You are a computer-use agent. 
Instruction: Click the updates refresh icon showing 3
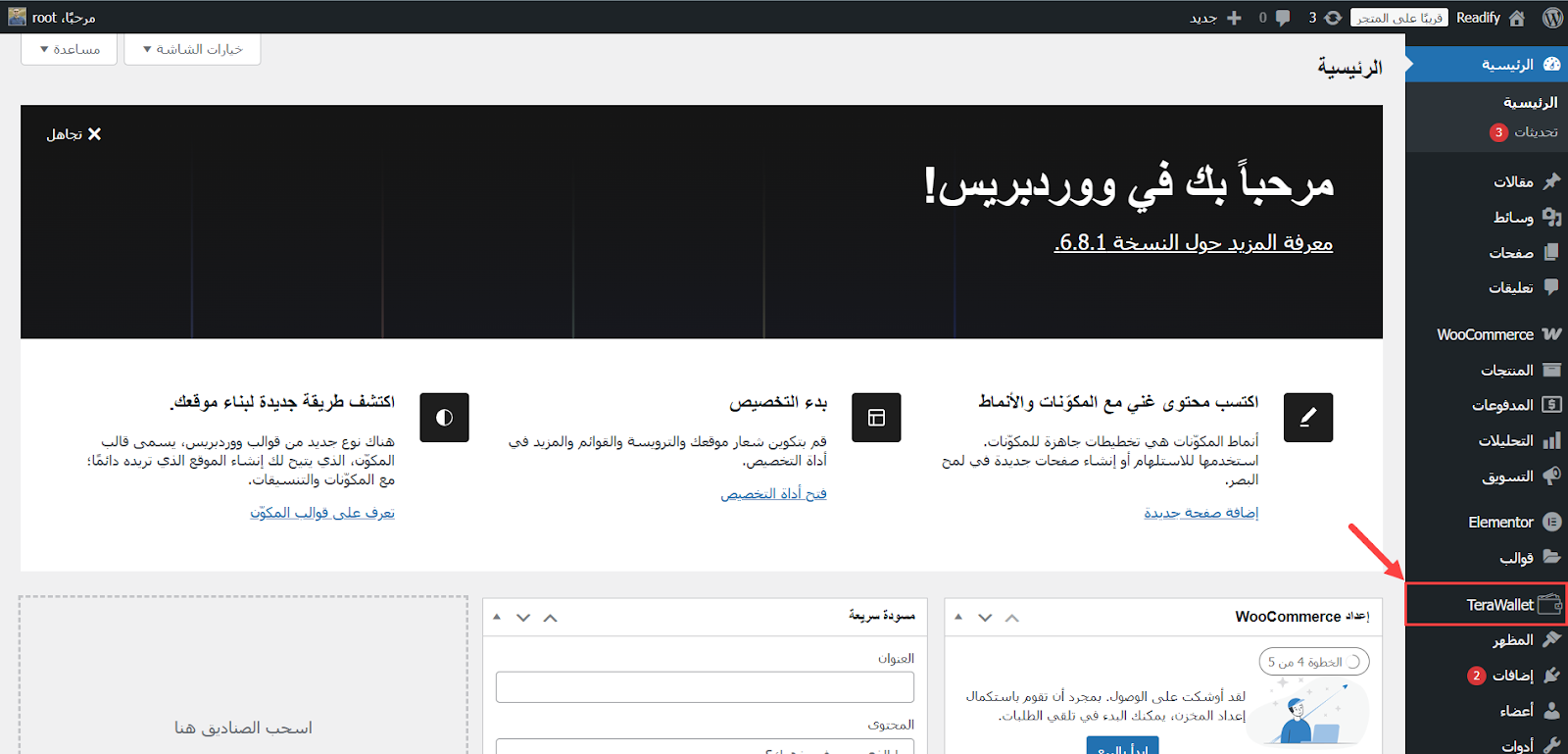click(1333, 18)
